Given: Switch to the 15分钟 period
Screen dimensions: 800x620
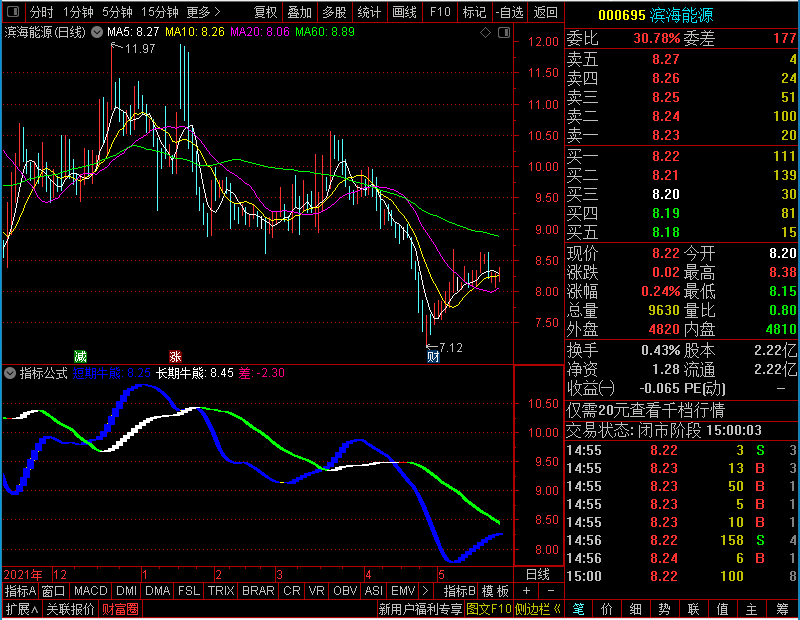Looking at the screenshot, I should 159,12.
